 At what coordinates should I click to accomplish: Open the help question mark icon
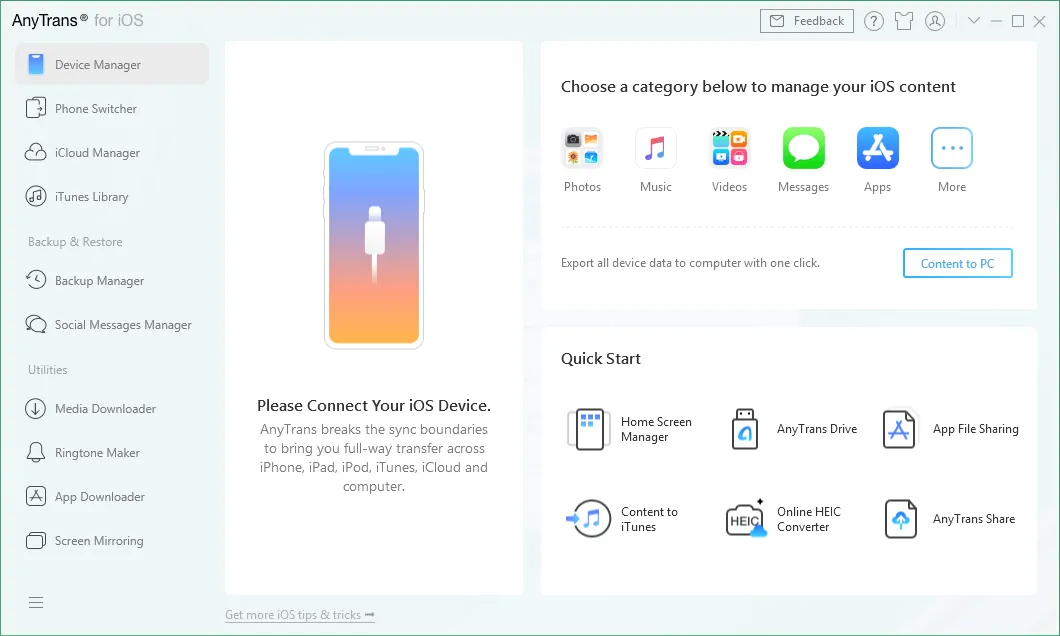pos(873,21)
